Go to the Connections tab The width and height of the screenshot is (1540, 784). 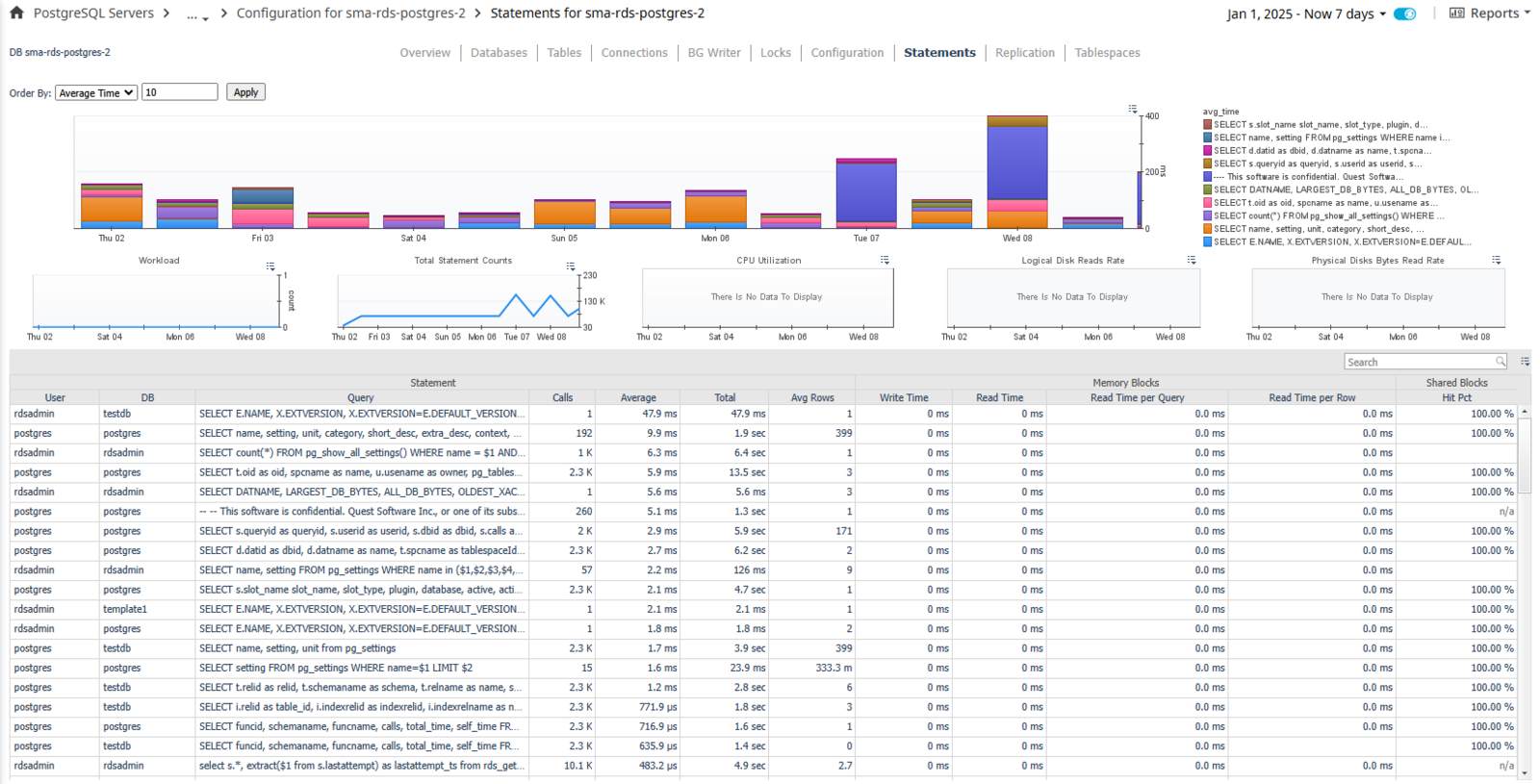click(x=634, y=53)
